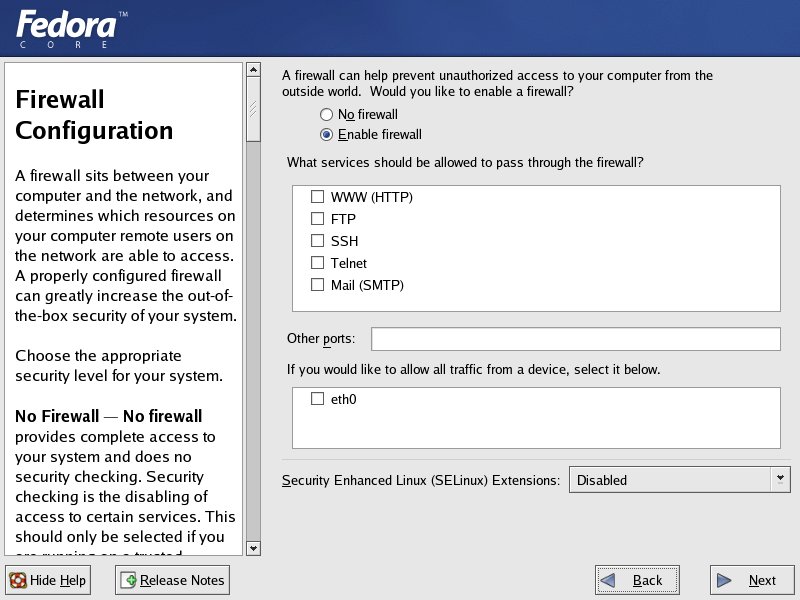Click the Hide Help button
800x600 pixels.
[x=48, y=580]
